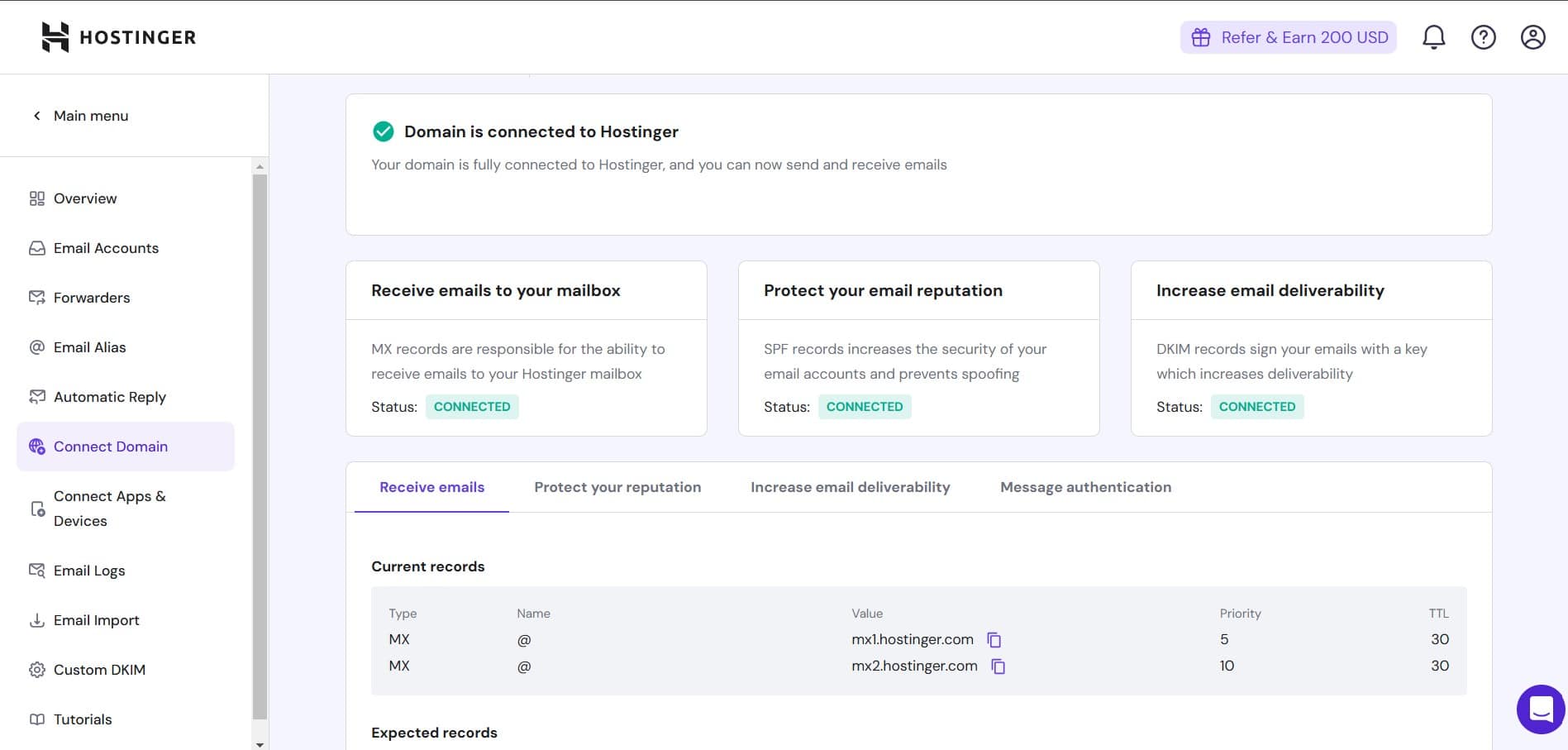Open Overview in sidebar
Viewport: 1568px width, 750px height.
click(126, 198)
